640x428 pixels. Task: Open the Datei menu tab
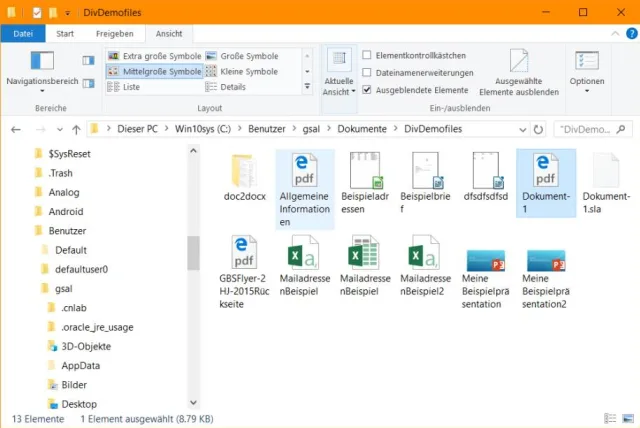tap(22, 33)
